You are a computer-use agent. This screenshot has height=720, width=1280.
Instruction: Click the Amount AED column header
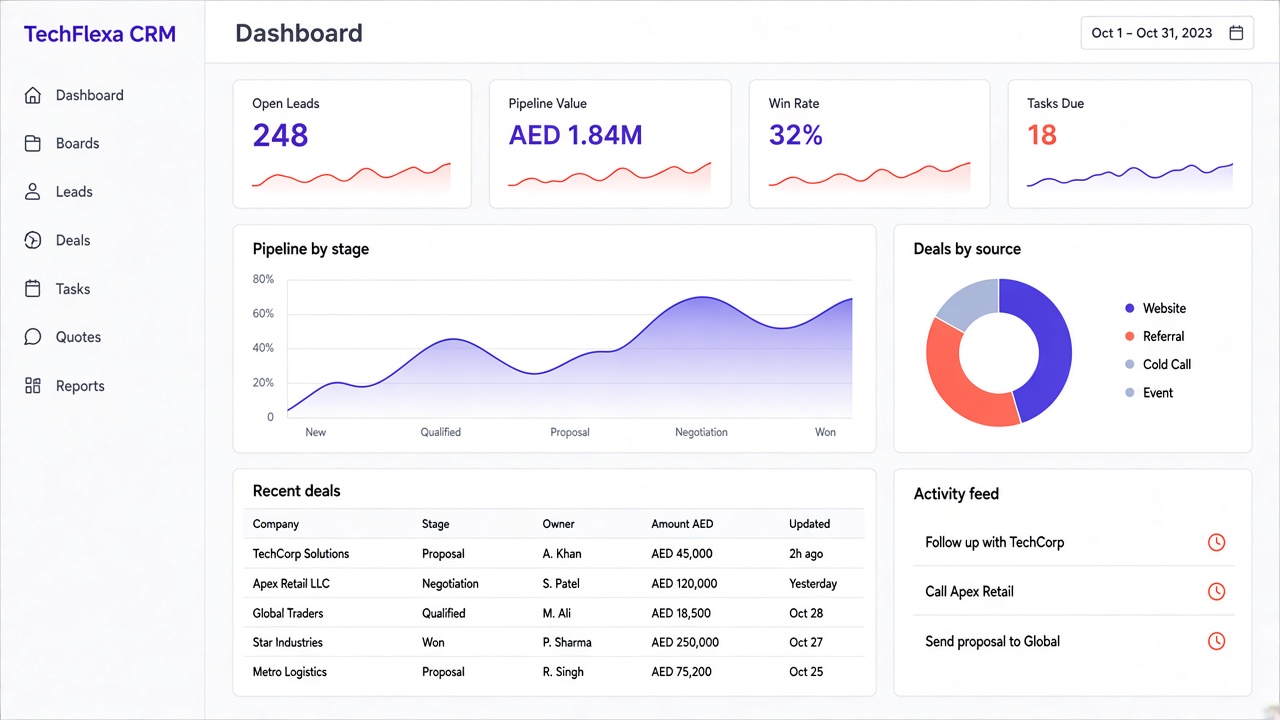point(682,524)
